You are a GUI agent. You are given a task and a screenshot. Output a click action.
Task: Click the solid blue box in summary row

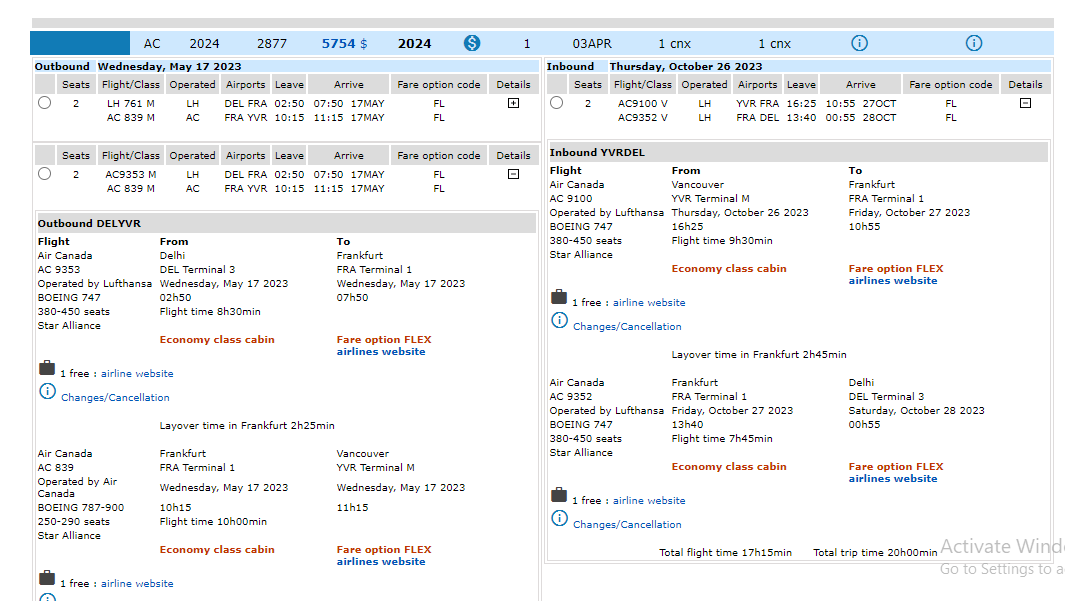pyautogui.click(x=80, y=43)
